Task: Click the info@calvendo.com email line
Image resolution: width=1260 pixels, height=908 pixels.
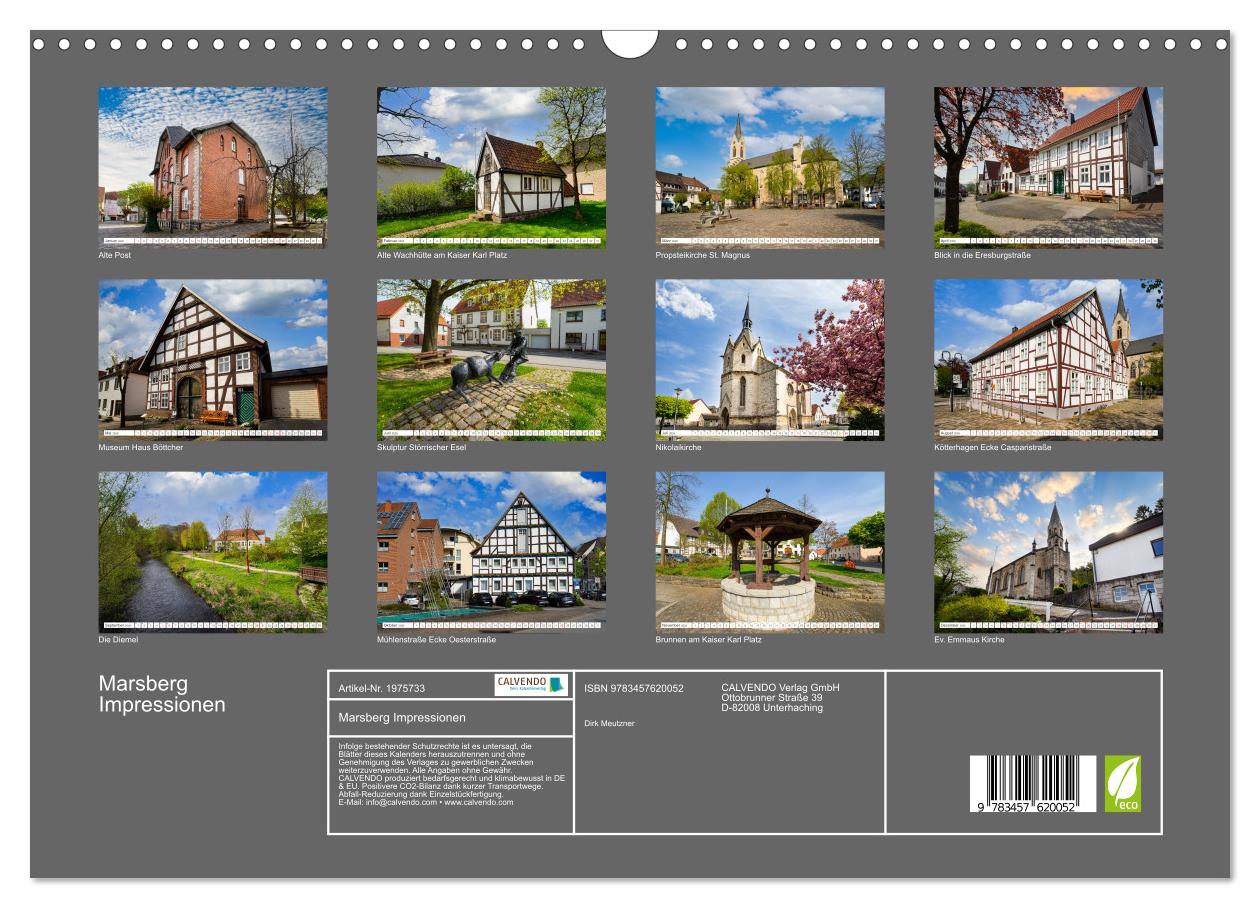Action: tap(426, 802)
